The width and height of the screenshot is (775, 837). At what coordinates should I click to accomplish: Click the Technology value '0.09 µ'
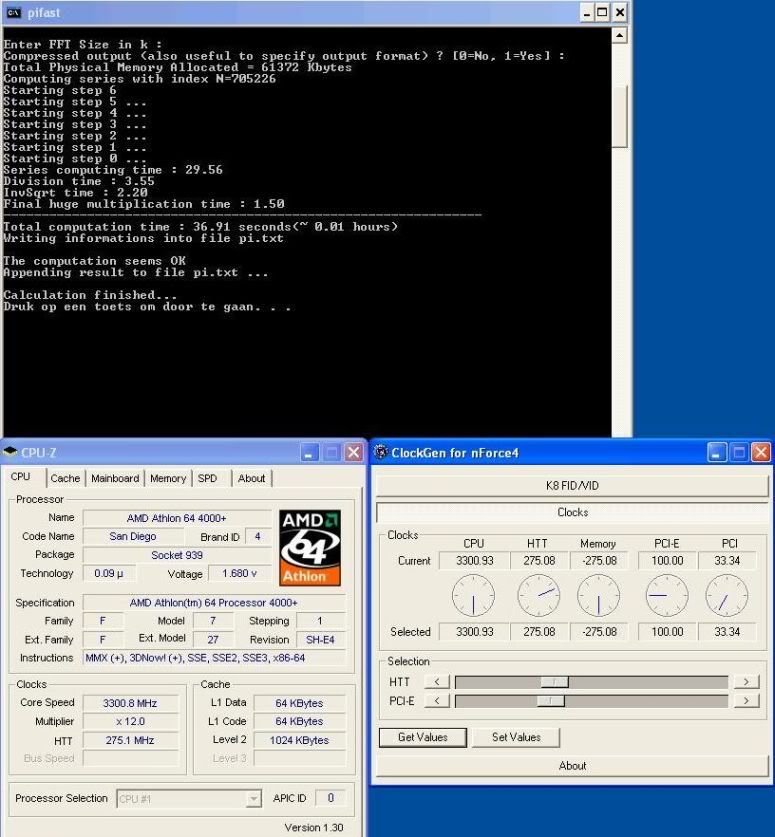109,573
